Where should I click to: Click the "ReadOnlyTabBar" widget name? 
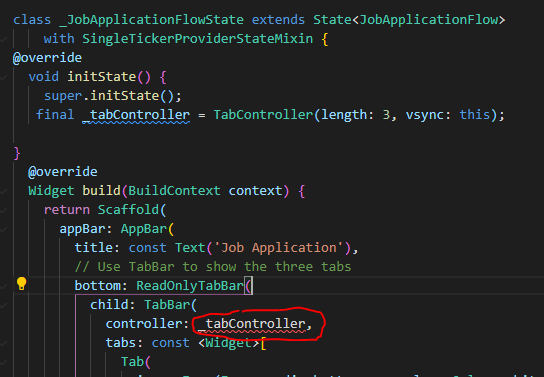click(190, 286)
